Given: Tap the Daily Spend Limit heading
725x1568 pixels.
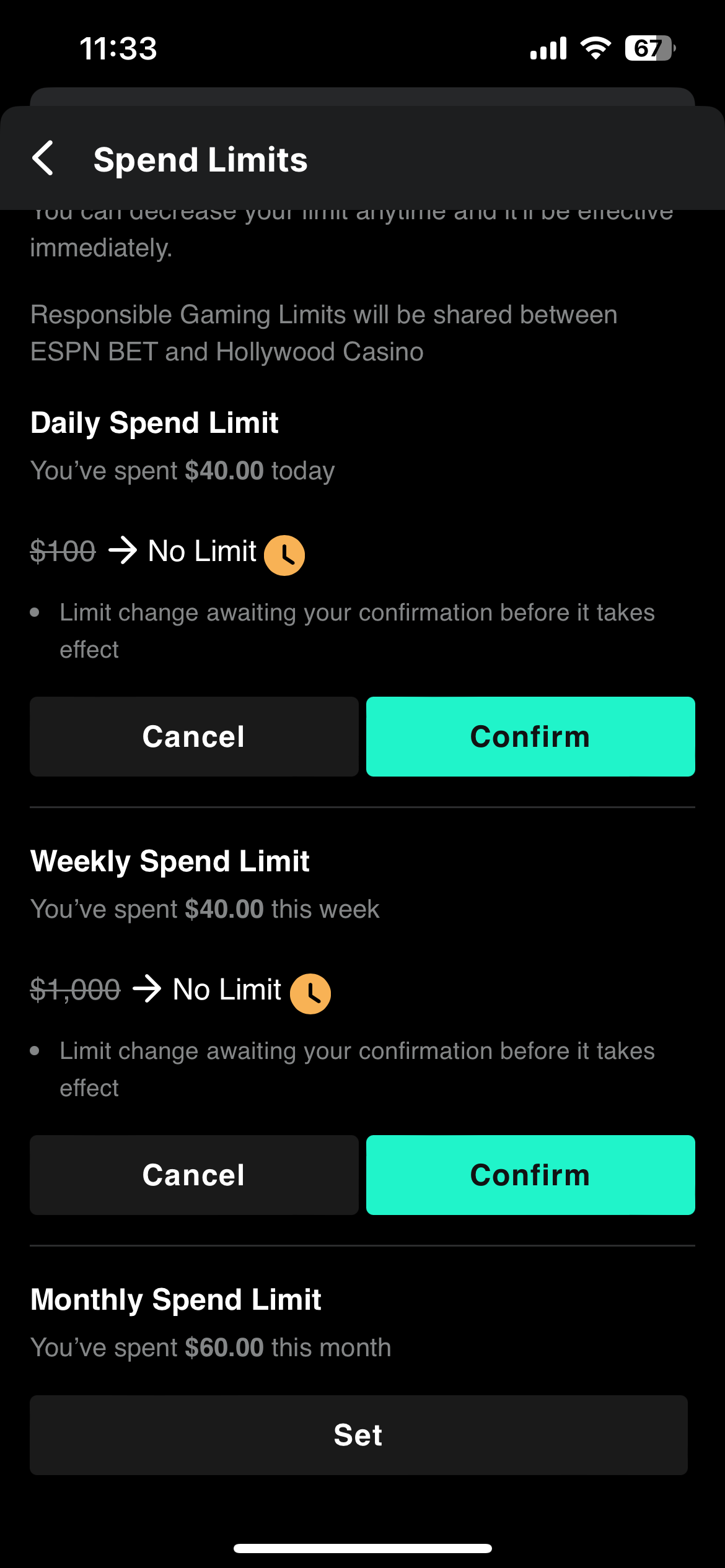Looking at the screenshot, I should (154, 423).
